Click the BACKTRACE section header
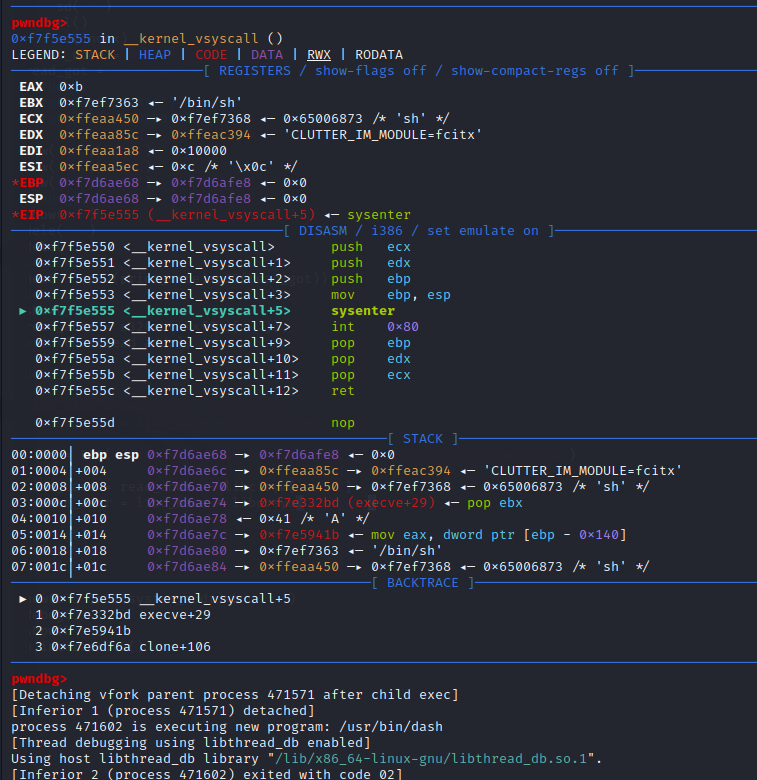 pos(423,583)
